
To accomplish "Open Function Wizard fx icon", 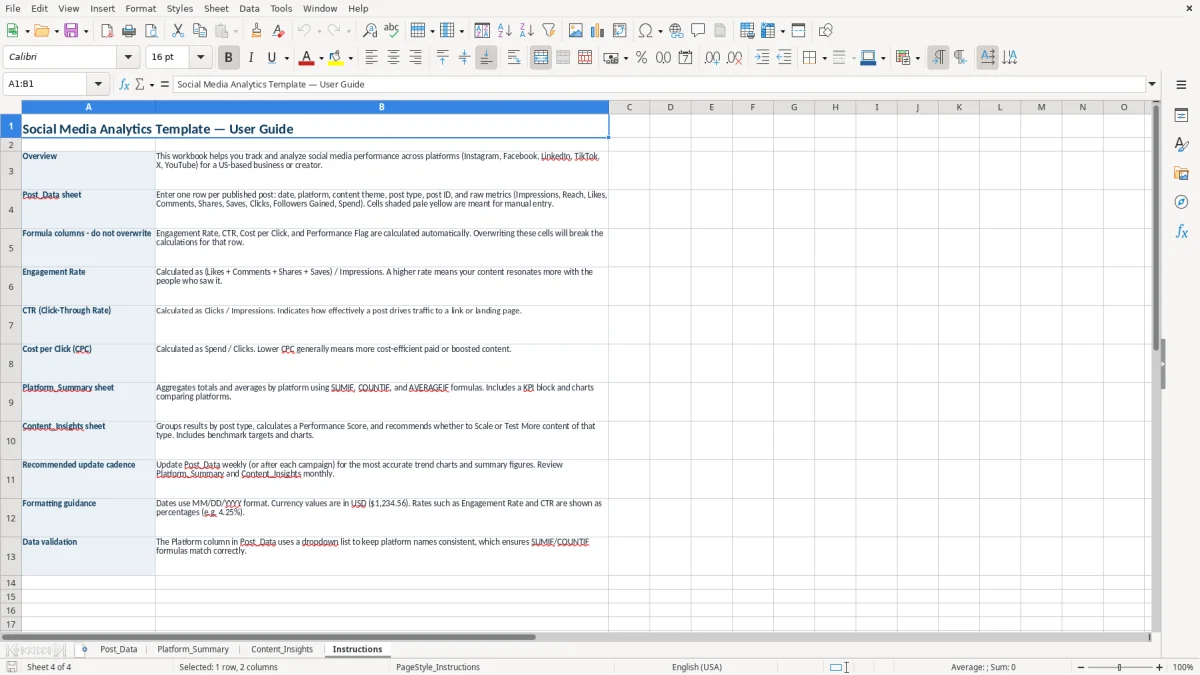I will coord(124,84).
